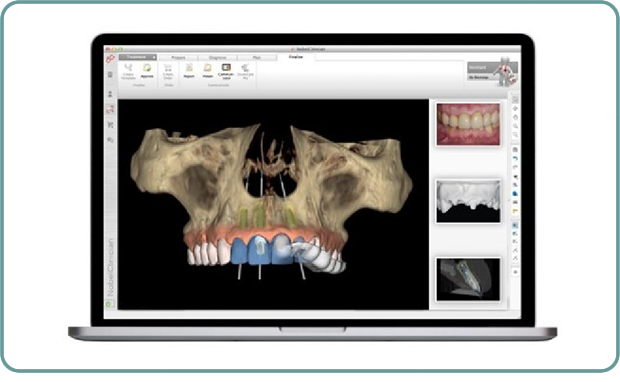Image resolution: width=620 pixels, height=382 pixels.
Task: Open the implant cross-section thumbnail
Action: point(468,280)
